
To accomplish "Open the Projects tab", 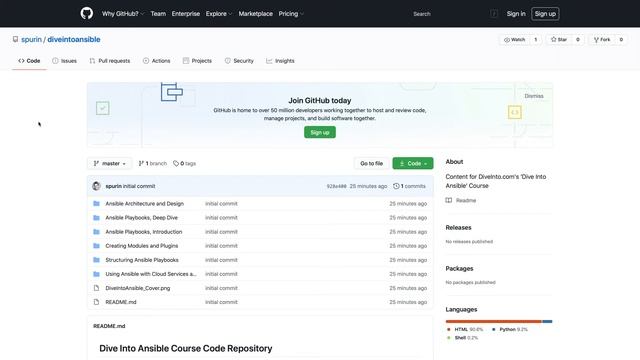I will click(x=197, y=61).
